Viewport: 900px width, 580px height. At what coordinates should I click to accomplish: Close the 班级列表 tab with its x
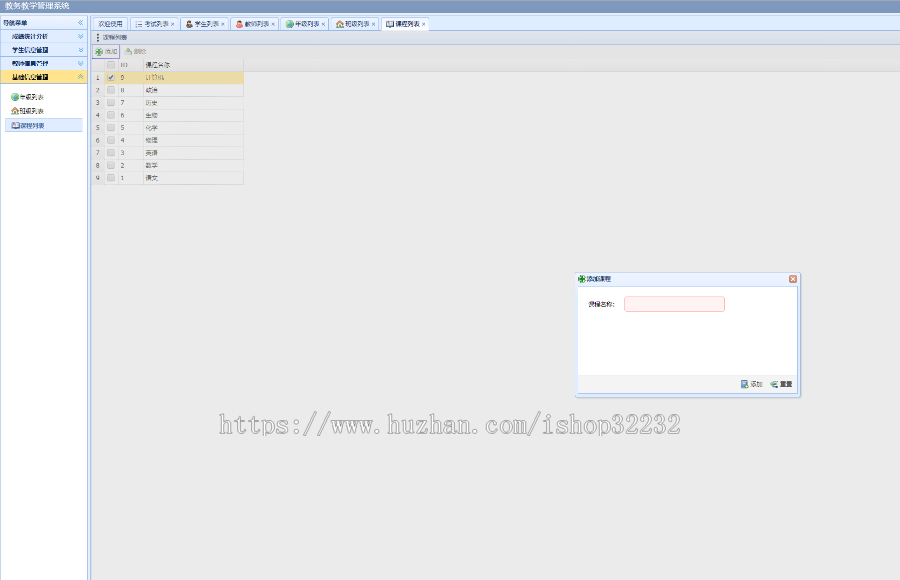pyautogui.click(x=373, y=24)
